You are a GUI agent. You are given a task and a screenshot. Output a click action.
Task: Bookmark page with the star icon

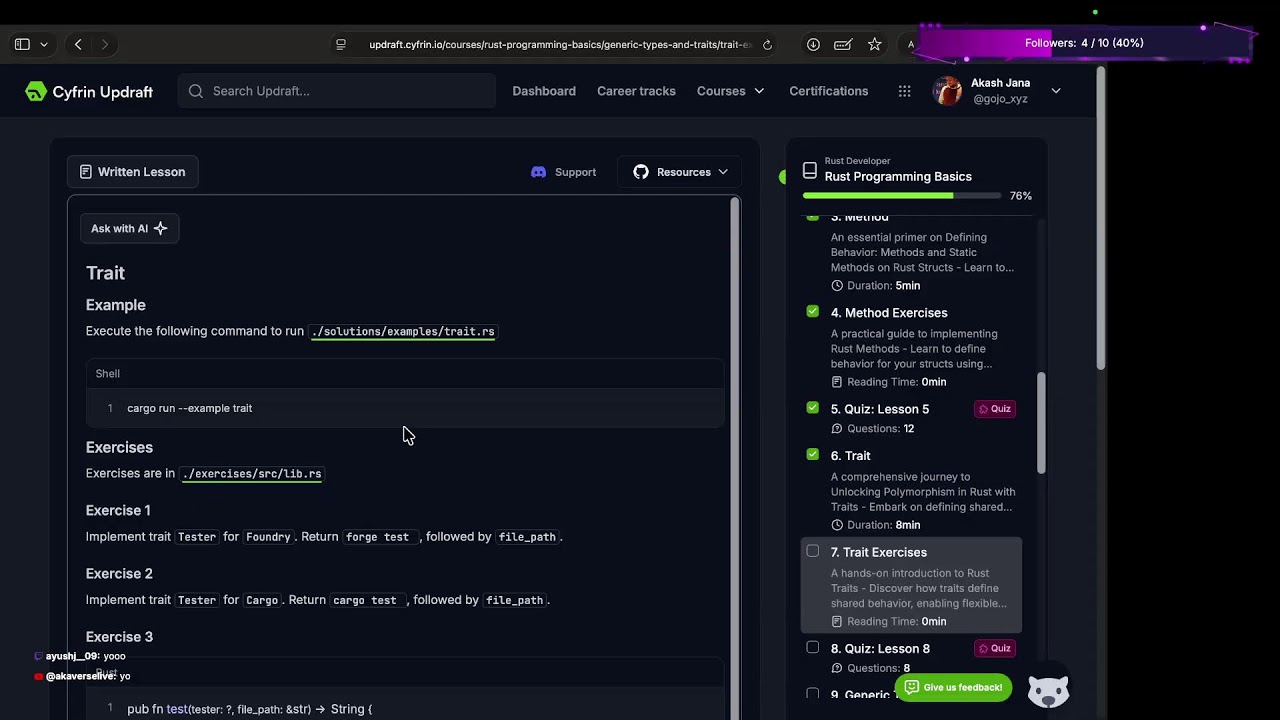pyautogui.click(x=875, y=44)
